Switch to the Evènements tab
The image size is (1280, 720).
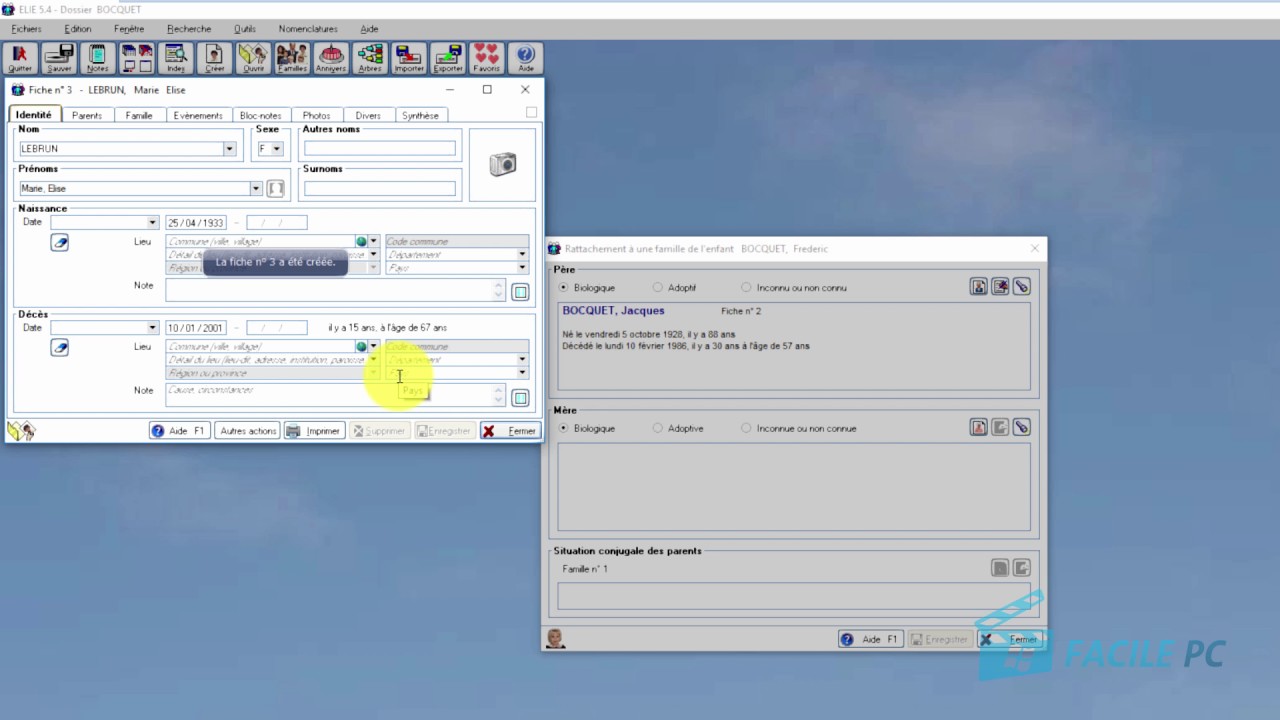[198, 116]
